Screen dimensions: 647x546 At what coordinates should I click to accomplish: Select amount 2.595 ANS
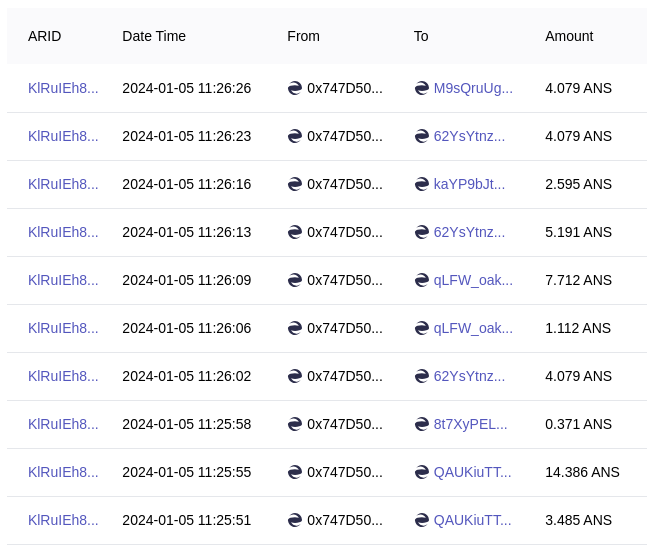pyautogui.click(x=578, y=184)
